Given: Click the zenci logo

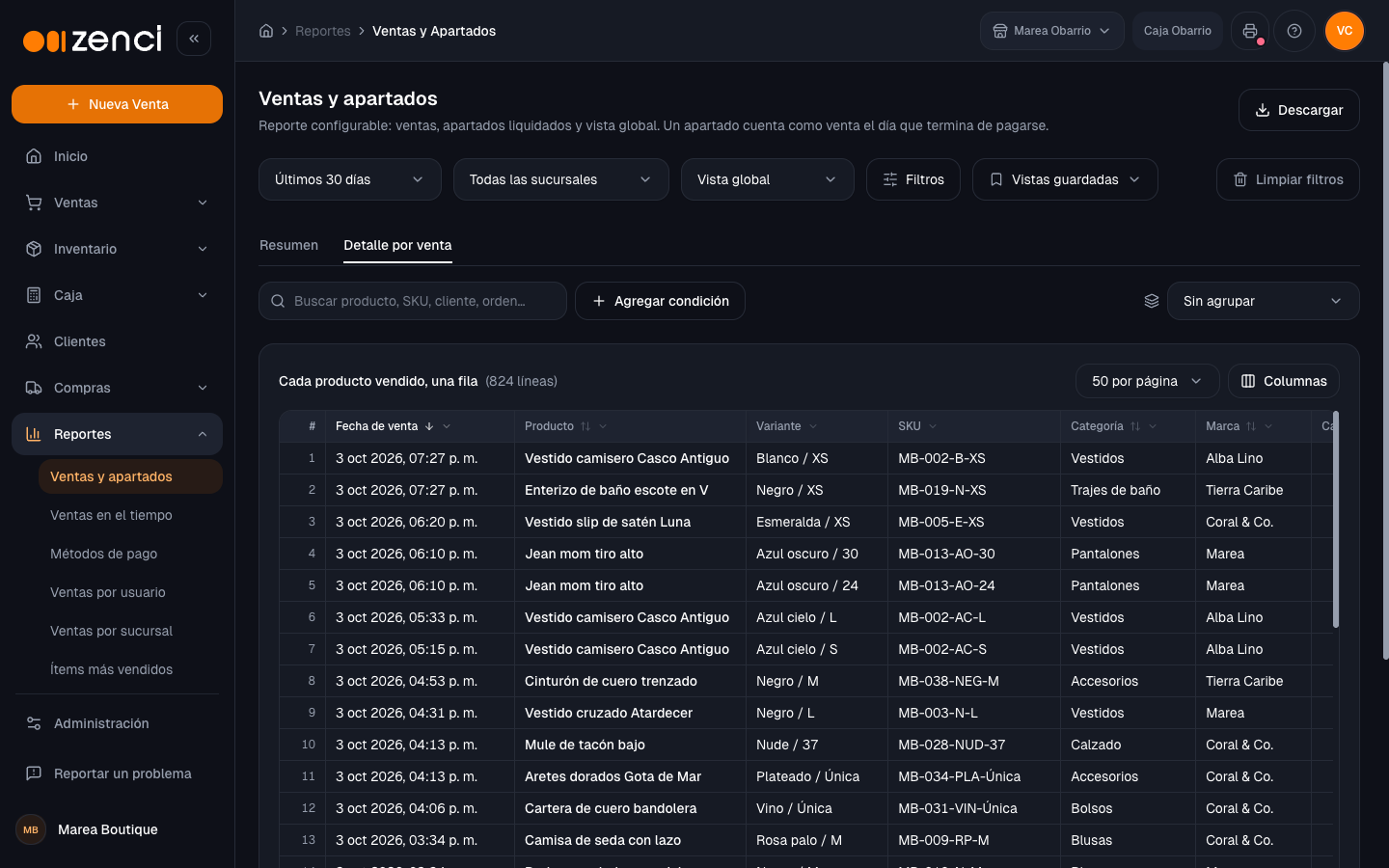Looking at the screenshot, I should (93, 39).
